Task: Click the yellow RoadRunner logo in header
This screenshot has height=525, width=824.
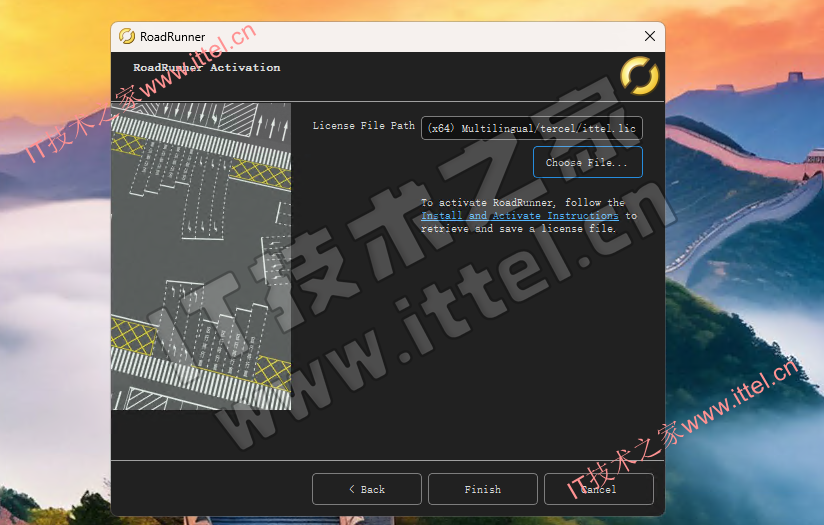Action: [639, 76]
